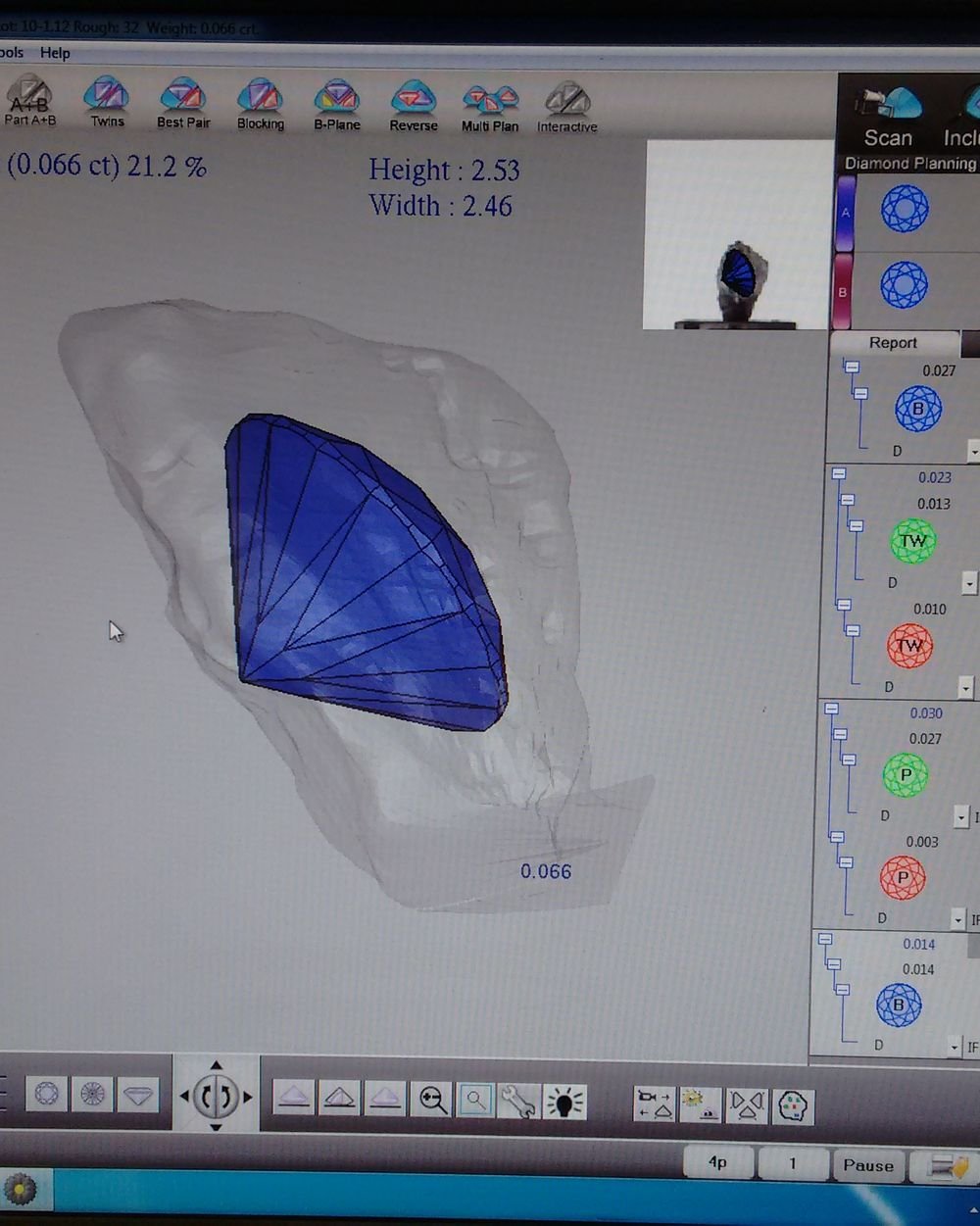Select the green TW stone weighing 0.013

point(912,541)
